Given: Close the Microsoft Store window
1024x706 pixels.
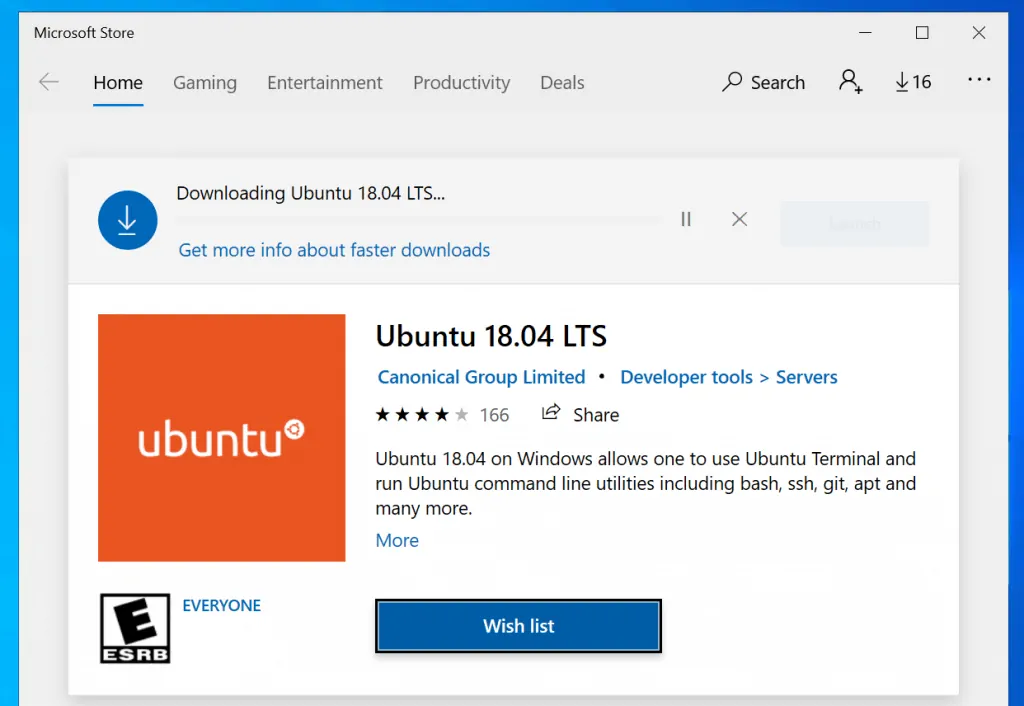Looking at the screenshot, I should point(978,33).
